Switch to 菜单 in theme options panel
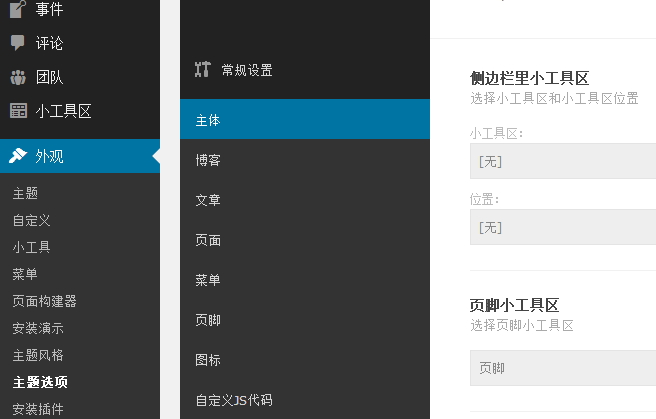 305,280
